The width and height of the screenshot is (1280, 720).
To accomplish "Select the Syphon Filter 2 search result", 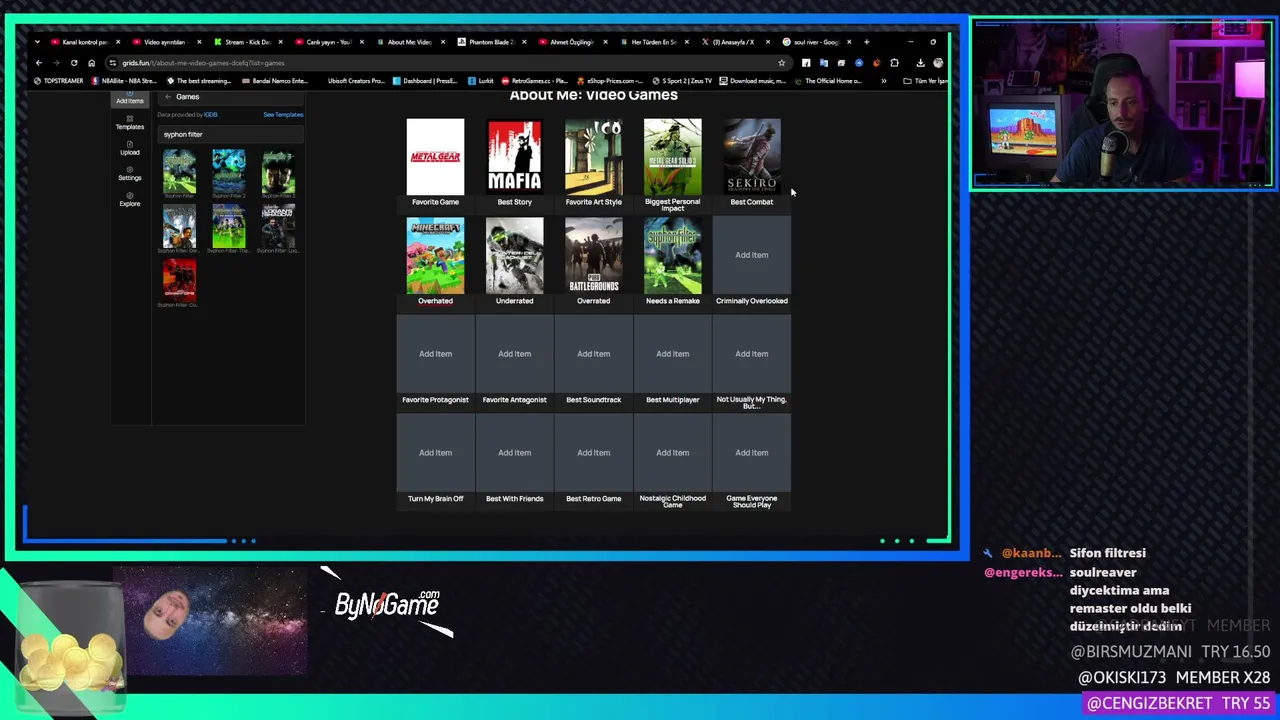I will tap(229, 172).
